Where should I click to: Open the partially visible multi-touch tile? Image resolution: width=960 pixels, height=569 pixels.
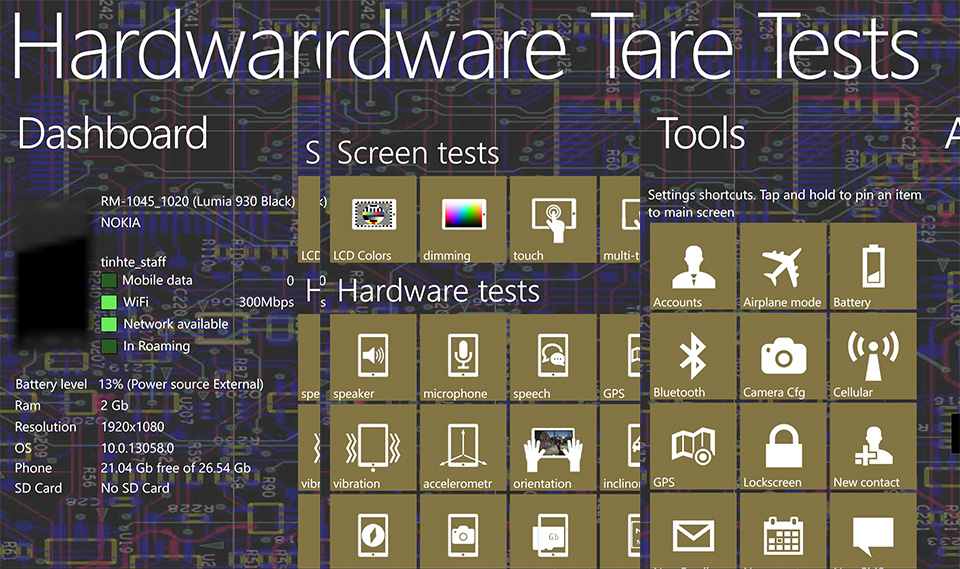point(620,220)
